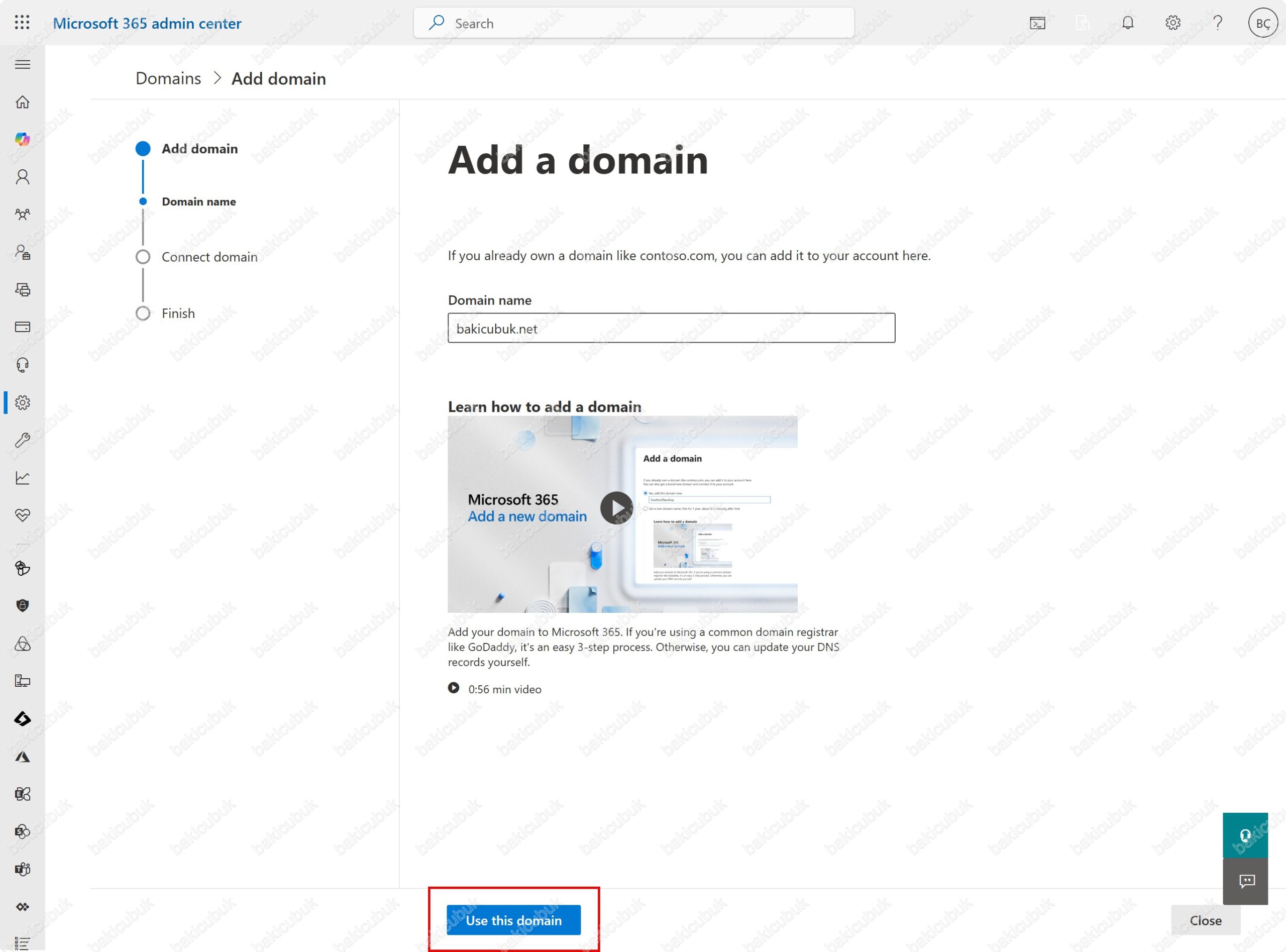
Task: Open the help question mark
Action: click(x=1218, y=23)
